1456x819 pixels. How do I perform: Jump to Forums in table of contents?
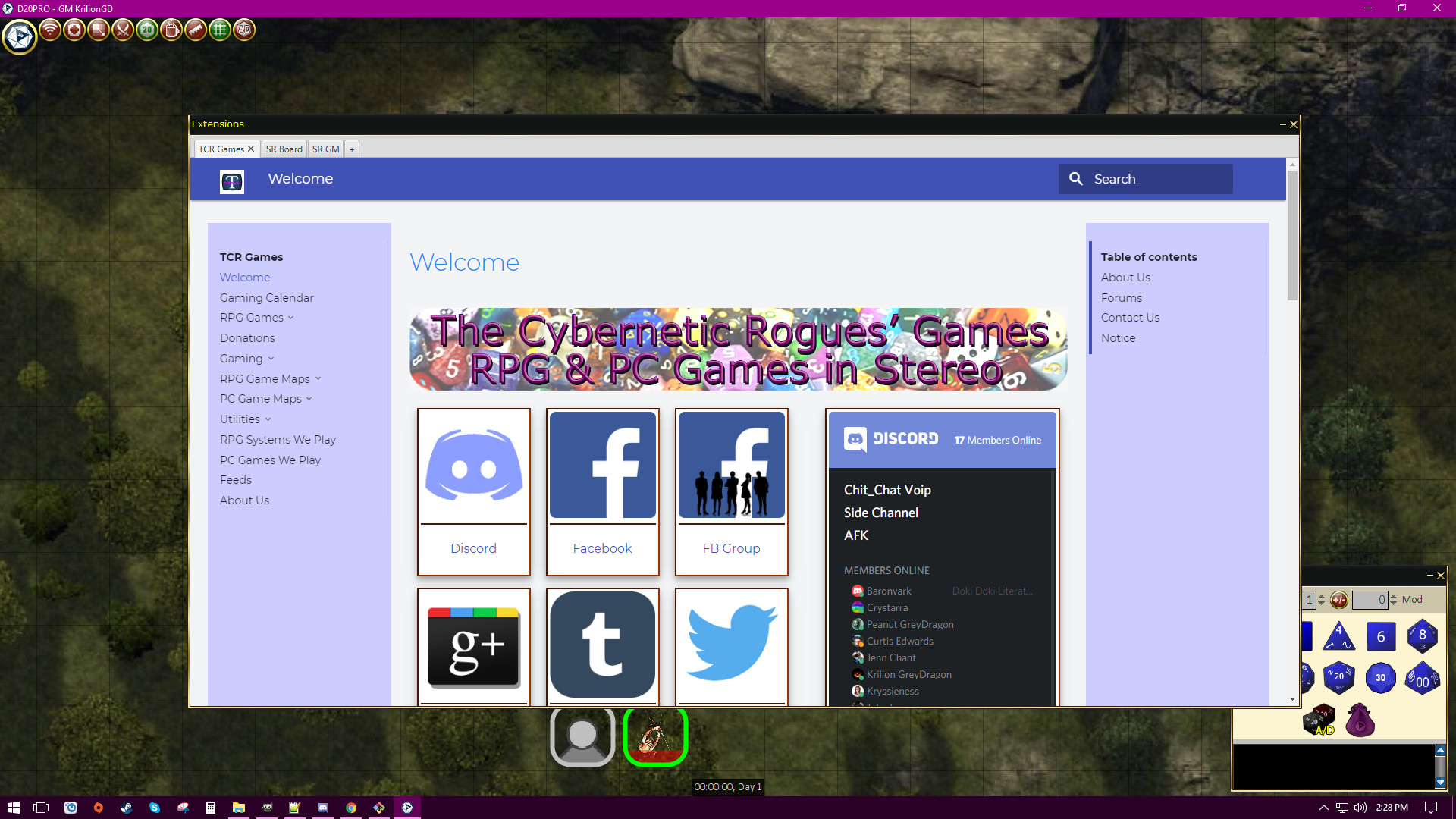coord(1122,298)
